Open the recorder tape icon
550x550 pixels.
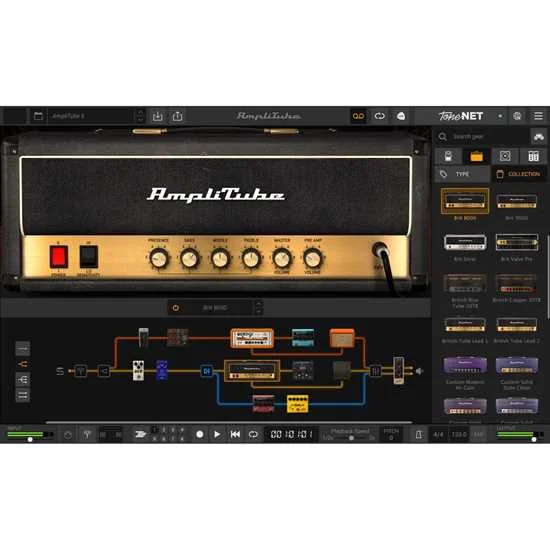(358, 116)
